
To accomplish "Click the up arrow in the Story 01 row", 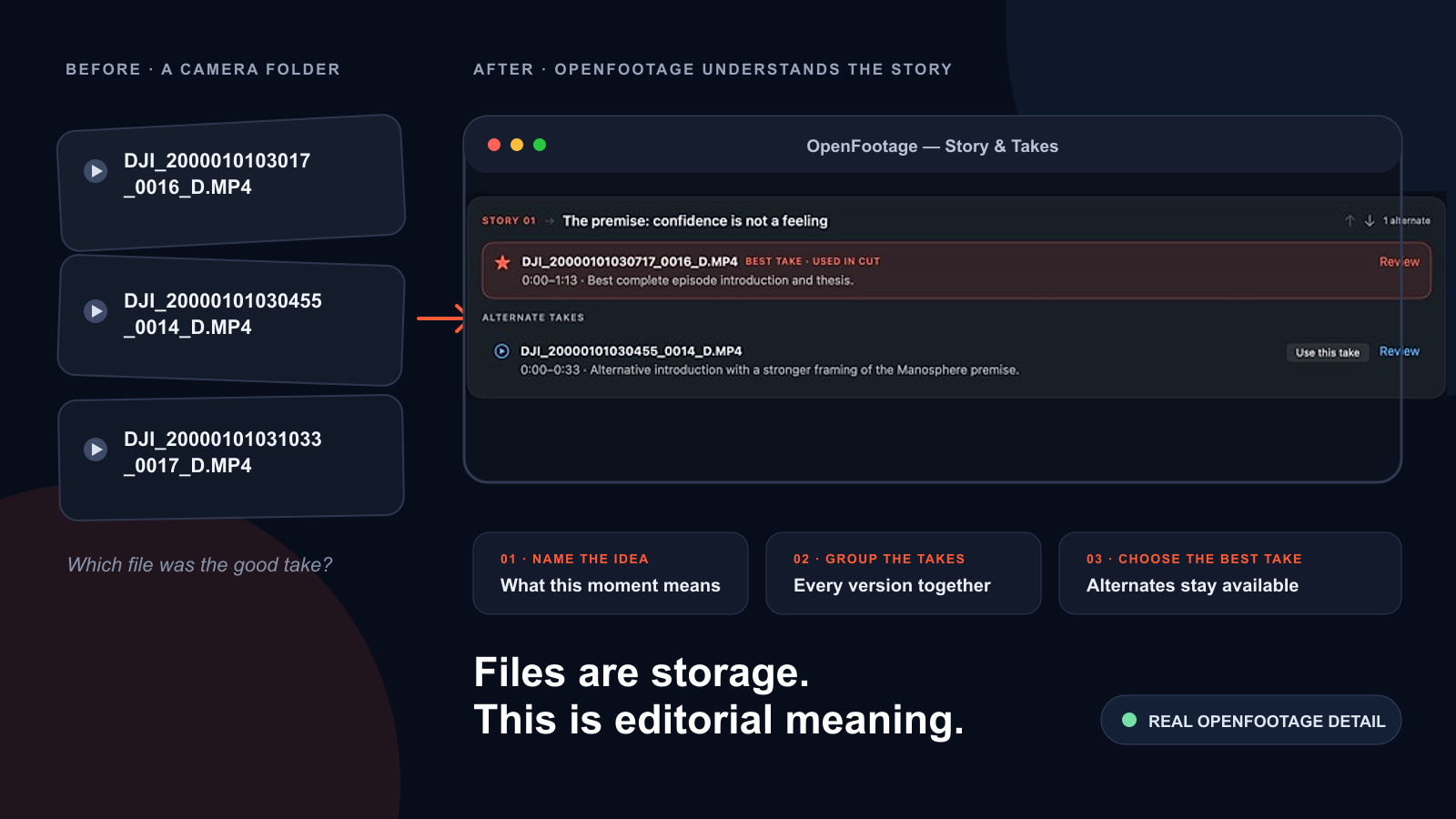I will [x=1350, y=221].
